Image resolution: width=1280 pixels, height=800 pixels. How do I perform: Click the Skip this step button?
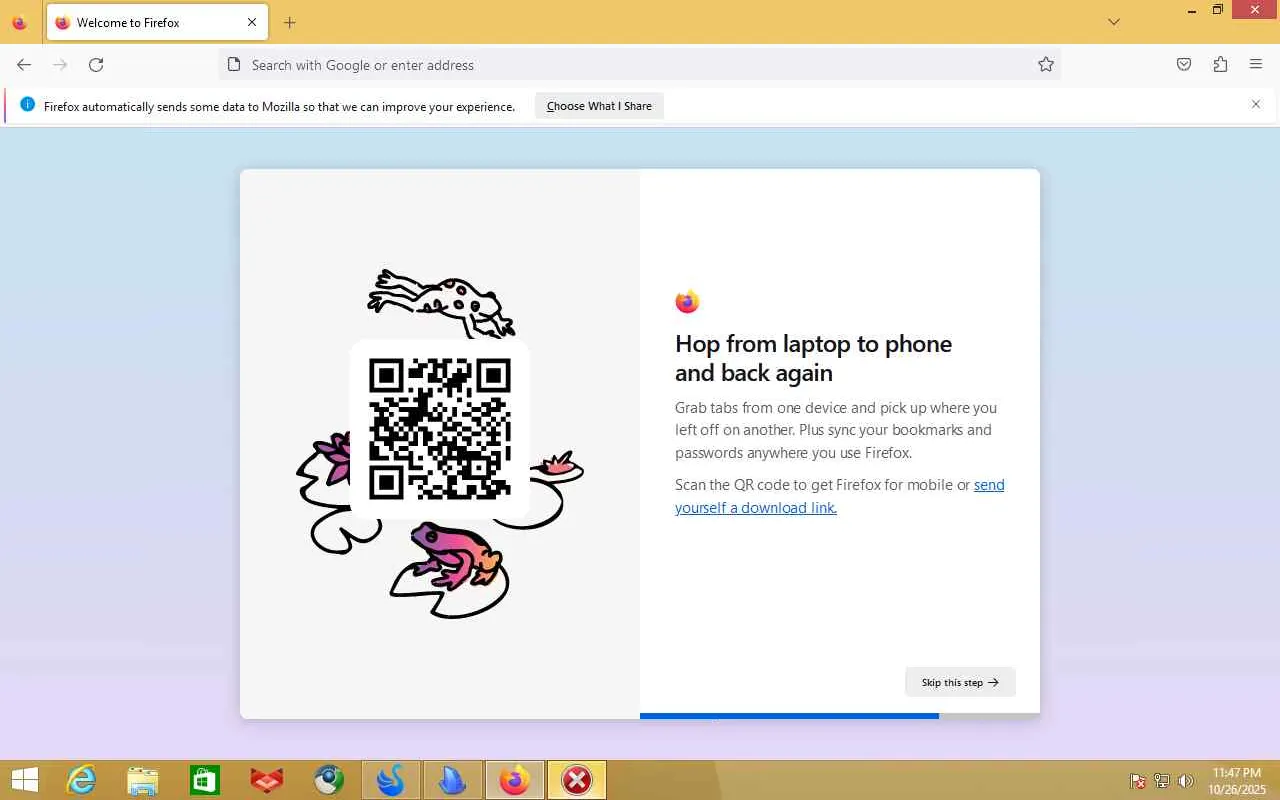pos(960,682)
